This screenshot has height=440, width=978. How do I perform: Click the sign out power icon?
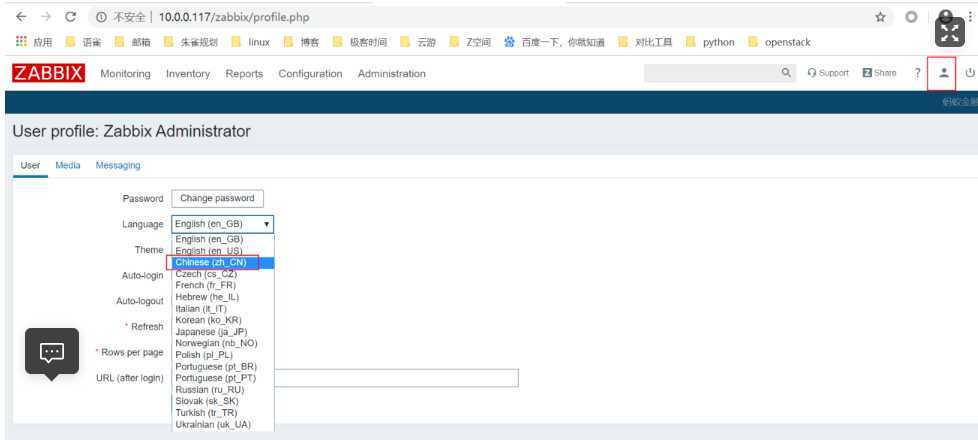pyautogui.click(x=970, y=73)
